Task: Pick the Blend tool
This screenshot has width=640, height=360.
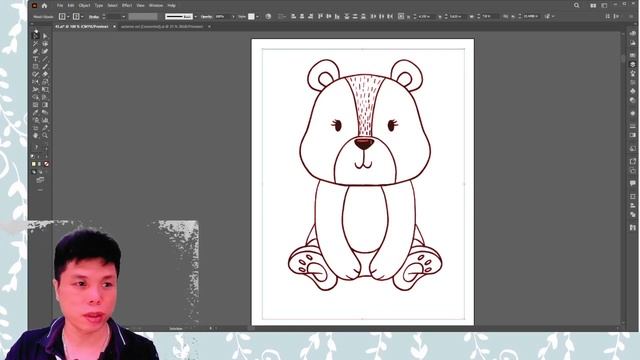Action: point(45,113)
